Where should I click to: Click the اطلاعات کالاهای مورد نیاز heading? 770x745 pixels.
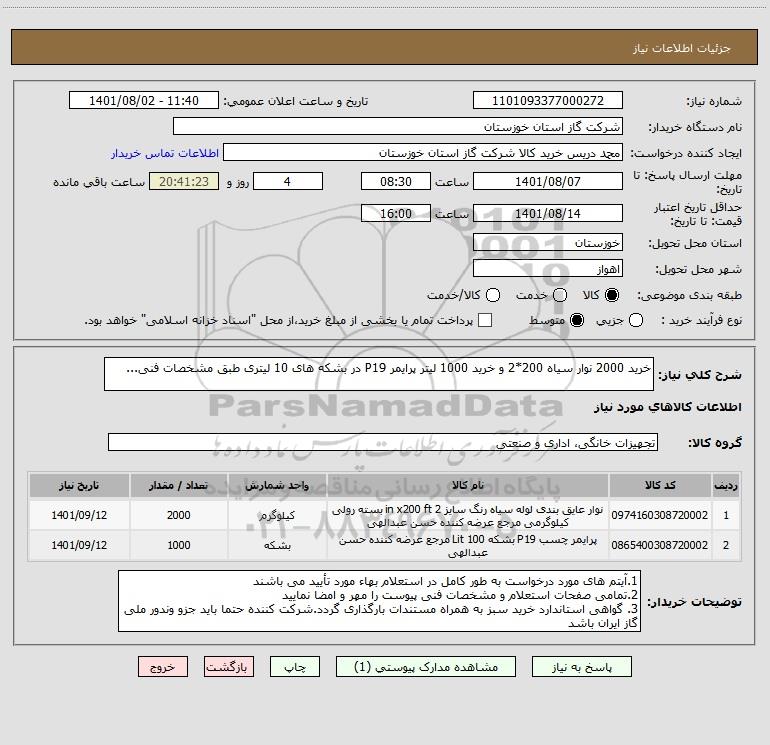coord(667,407)
